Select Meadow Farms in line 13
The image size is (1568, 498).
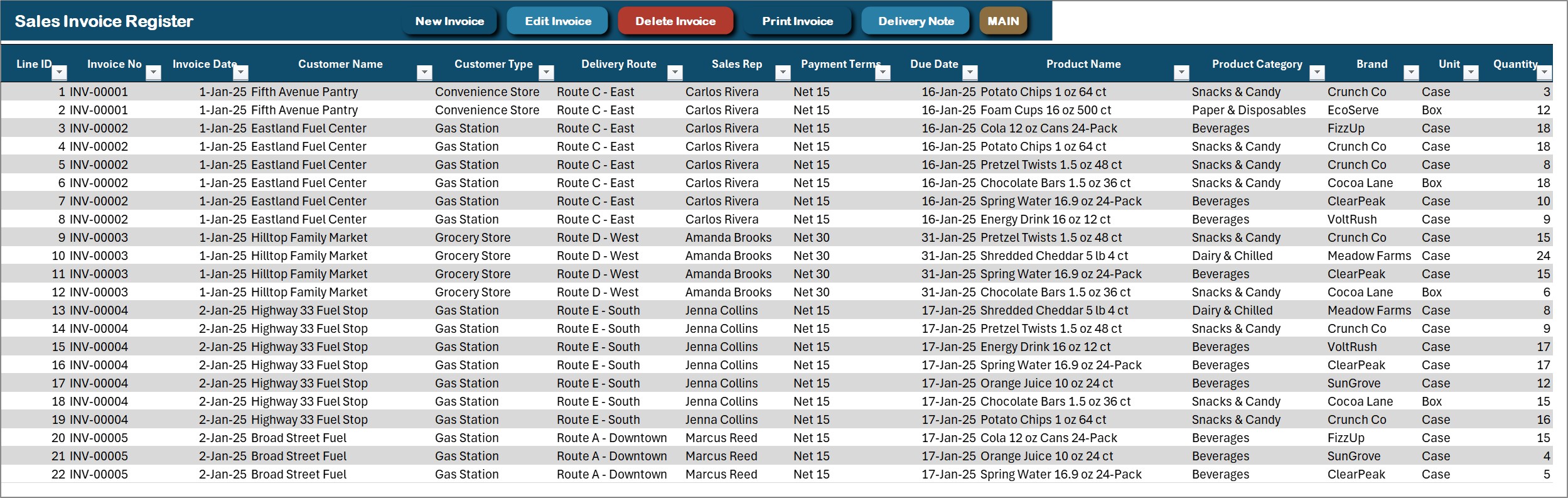pyautogui.click(x=1369, y=310)
